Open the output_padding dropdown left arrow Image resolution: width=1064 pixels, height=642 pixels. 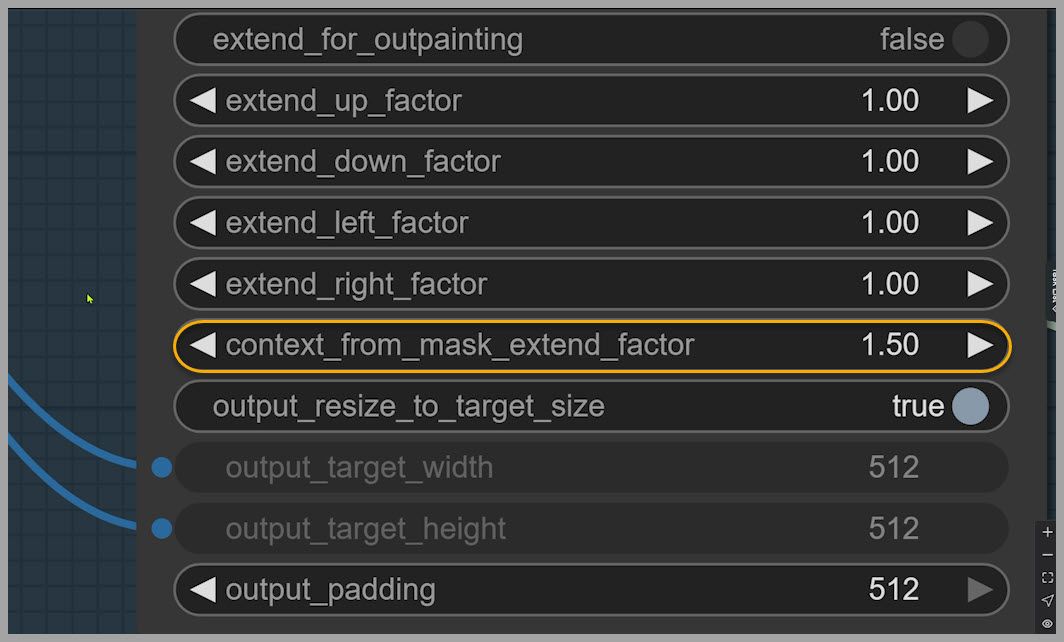pos(203,589)
